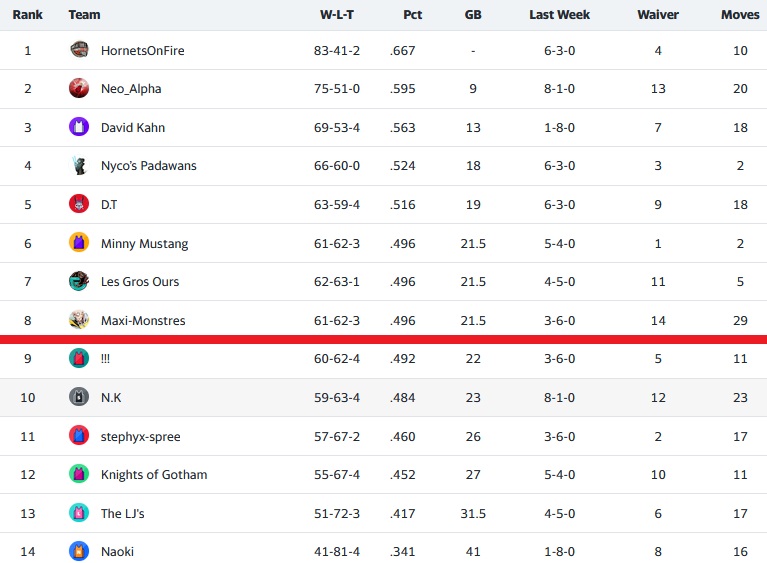
Task: Select David Kahn's purple jersey icon
Action: (79, 127)
